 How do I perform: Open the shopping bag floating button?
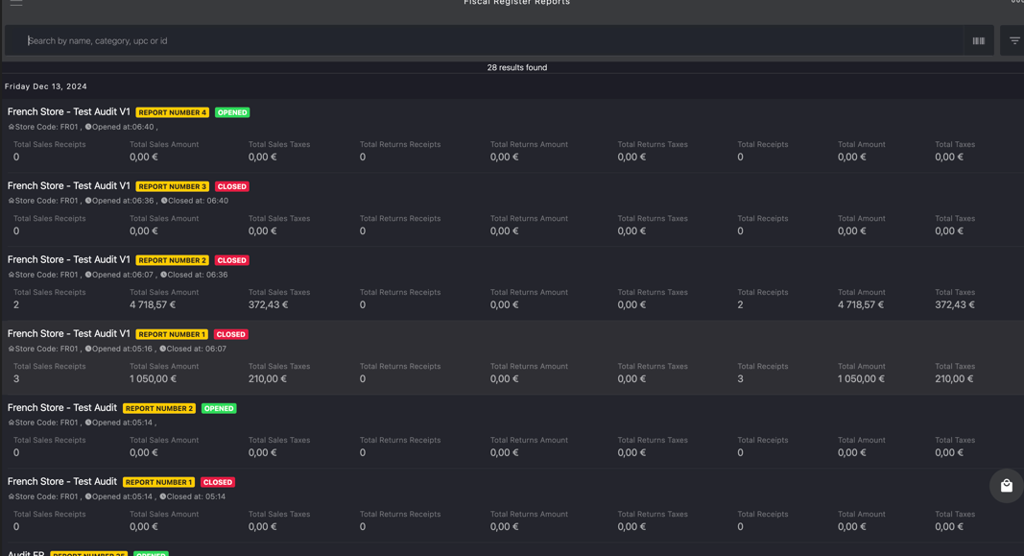pyautogui.click(x=1006, y=485)
